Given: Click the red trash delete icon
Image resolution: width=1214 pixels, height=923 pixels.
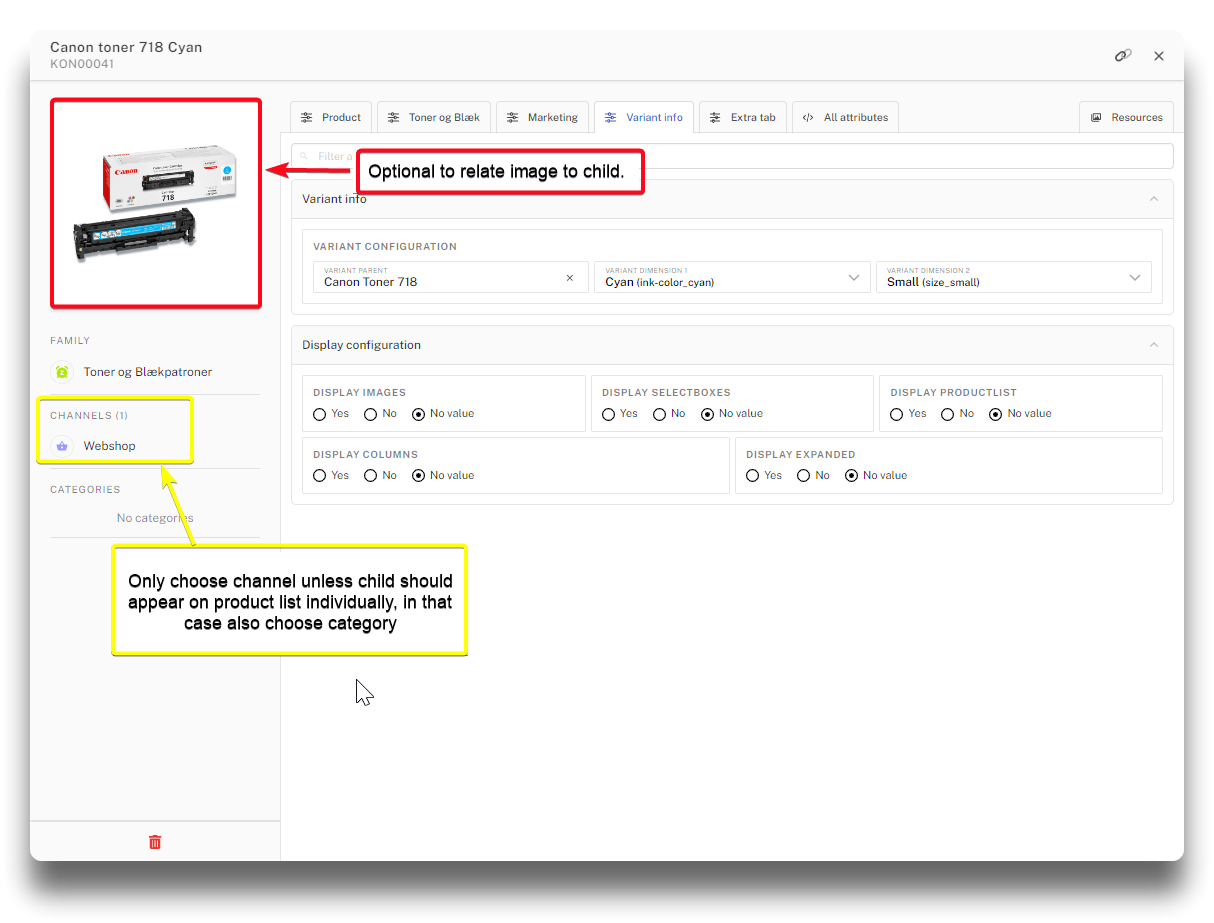Looking at the screenshot, I should (x=155, y=842).
